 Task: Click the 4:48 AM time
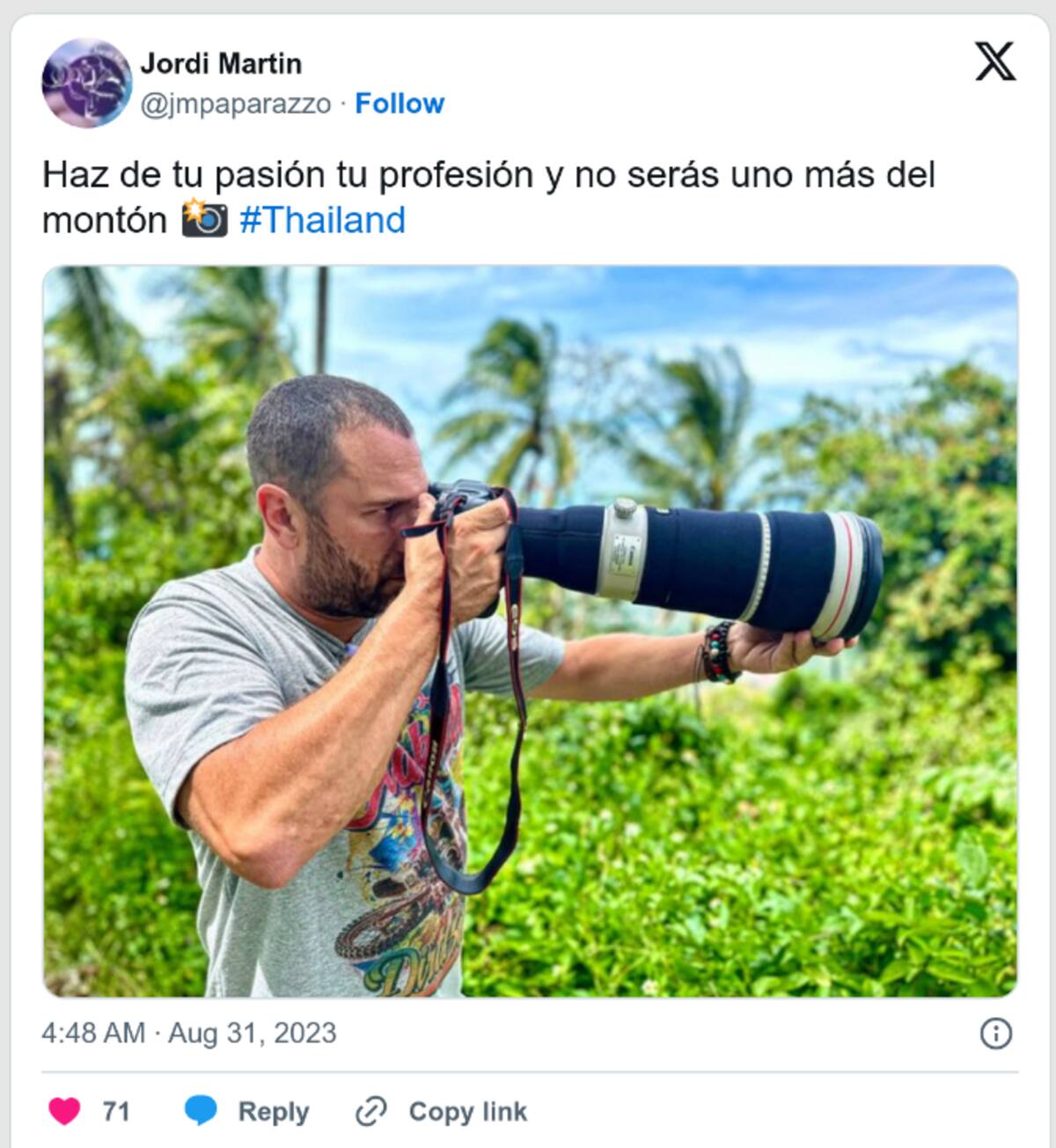point(92,1033)
